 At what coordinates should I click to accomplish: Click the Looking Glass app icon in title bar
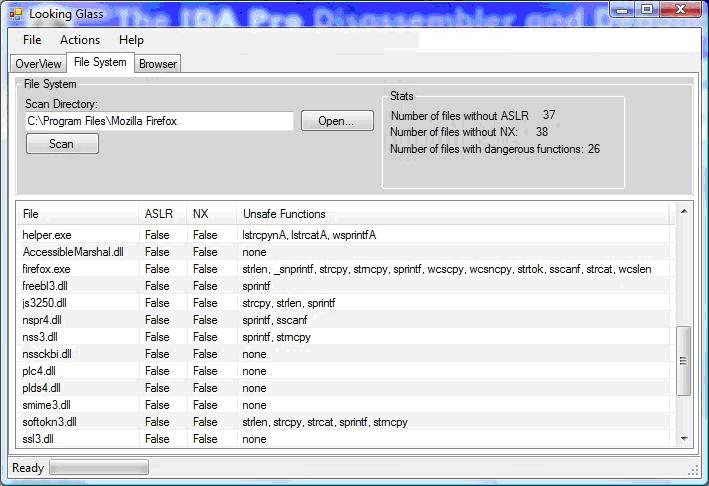tap(16, 14)
